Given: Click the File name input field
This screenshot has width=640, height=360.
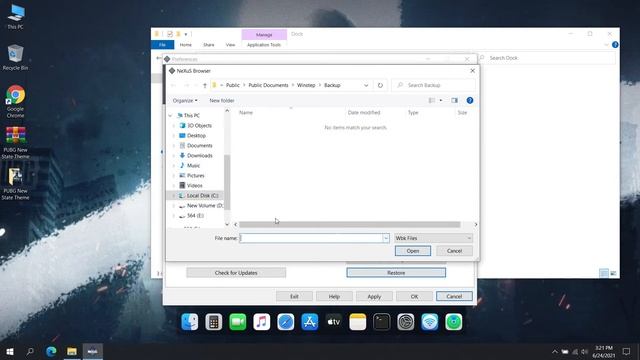Looking at the screenshot, I should pos(311,238).
